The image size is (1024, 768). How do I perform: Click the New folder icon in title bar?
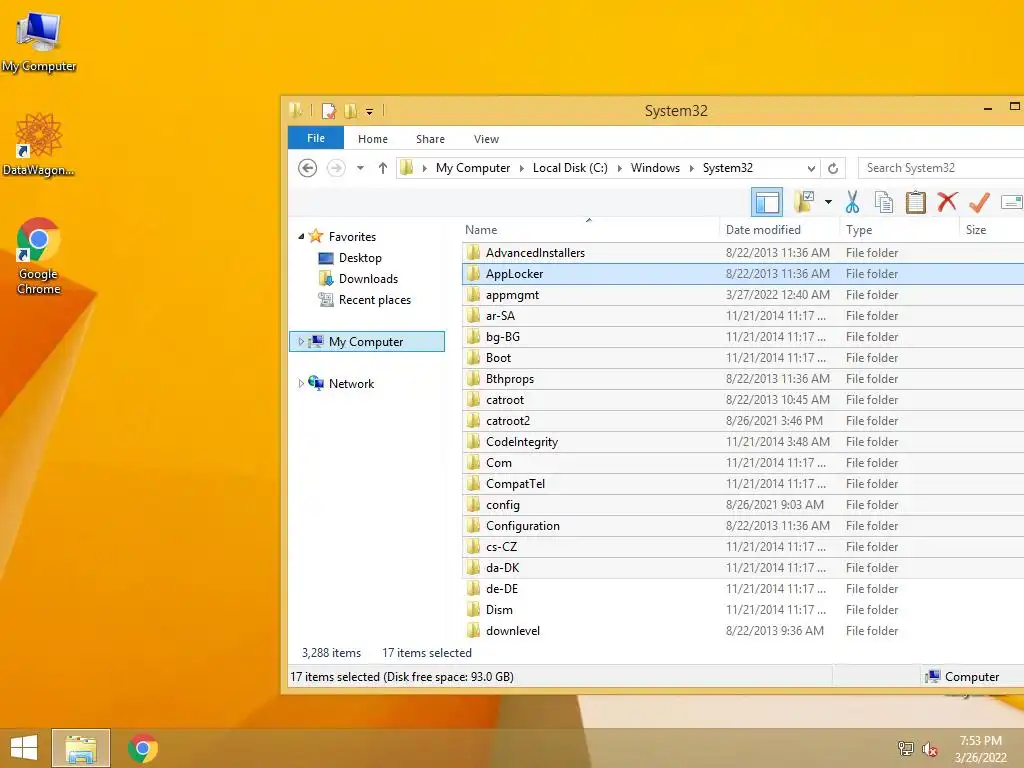click(351, 111)
